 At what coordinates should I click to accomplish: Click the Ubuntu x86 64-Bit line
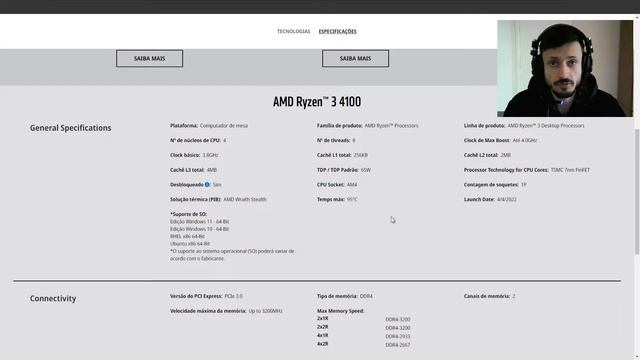[x=190, y=244]
